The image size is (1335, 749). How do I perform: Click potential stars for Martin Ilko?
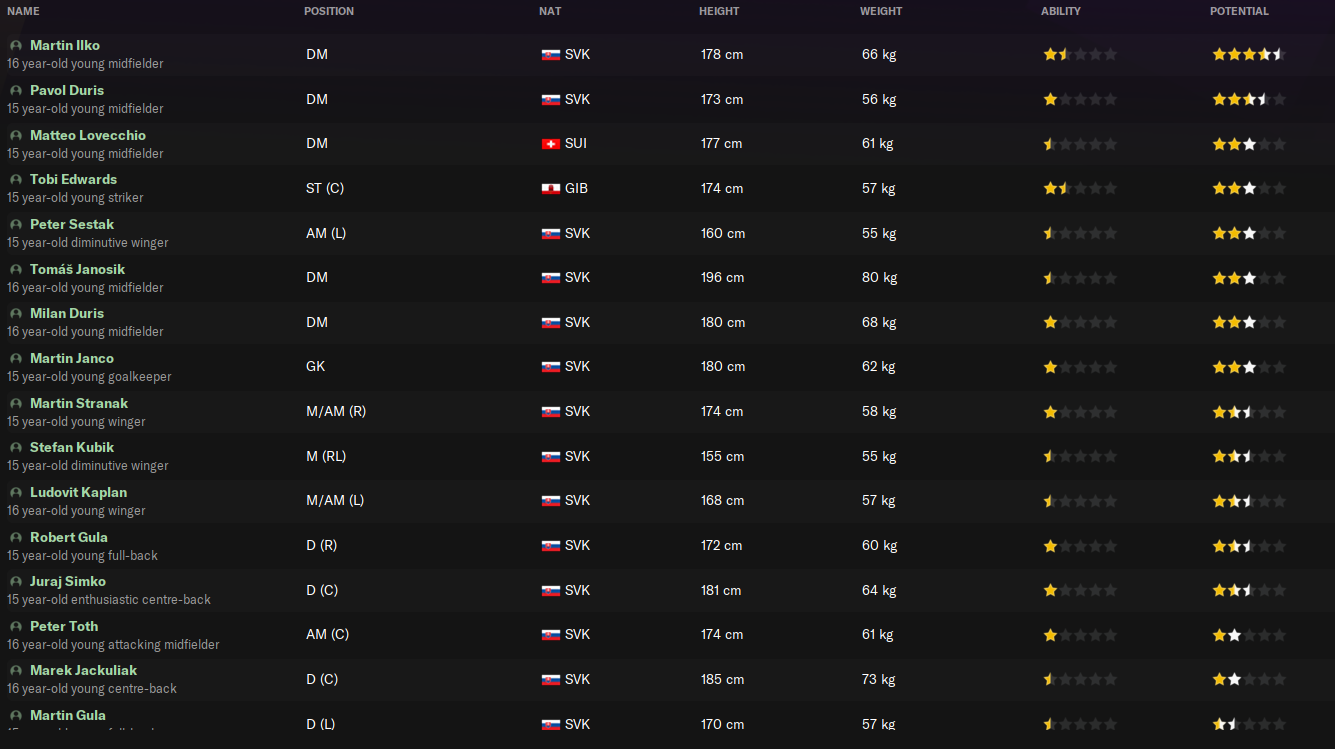(x=1247, y=55)
